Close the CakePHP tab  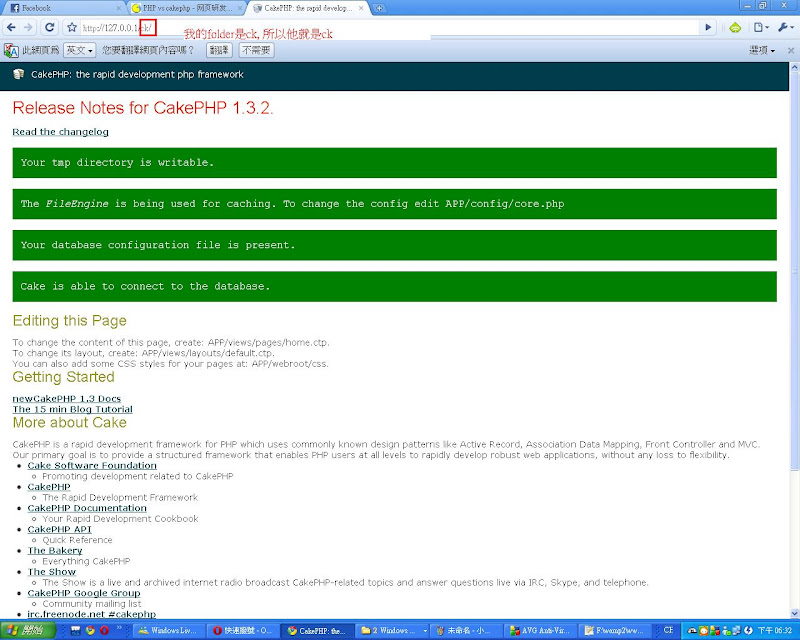coord(361,8)
